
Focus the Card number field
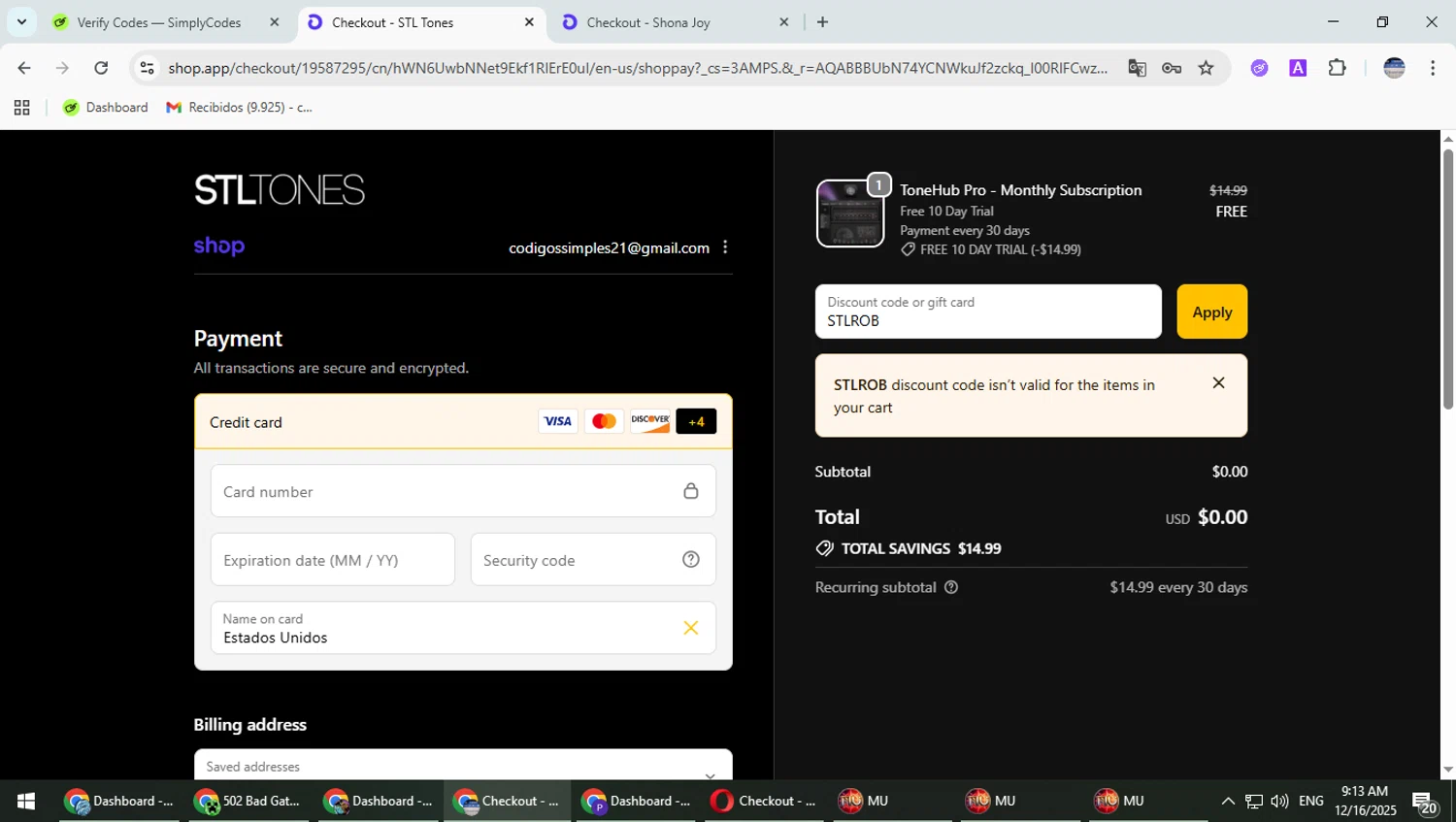coord(463,491)
